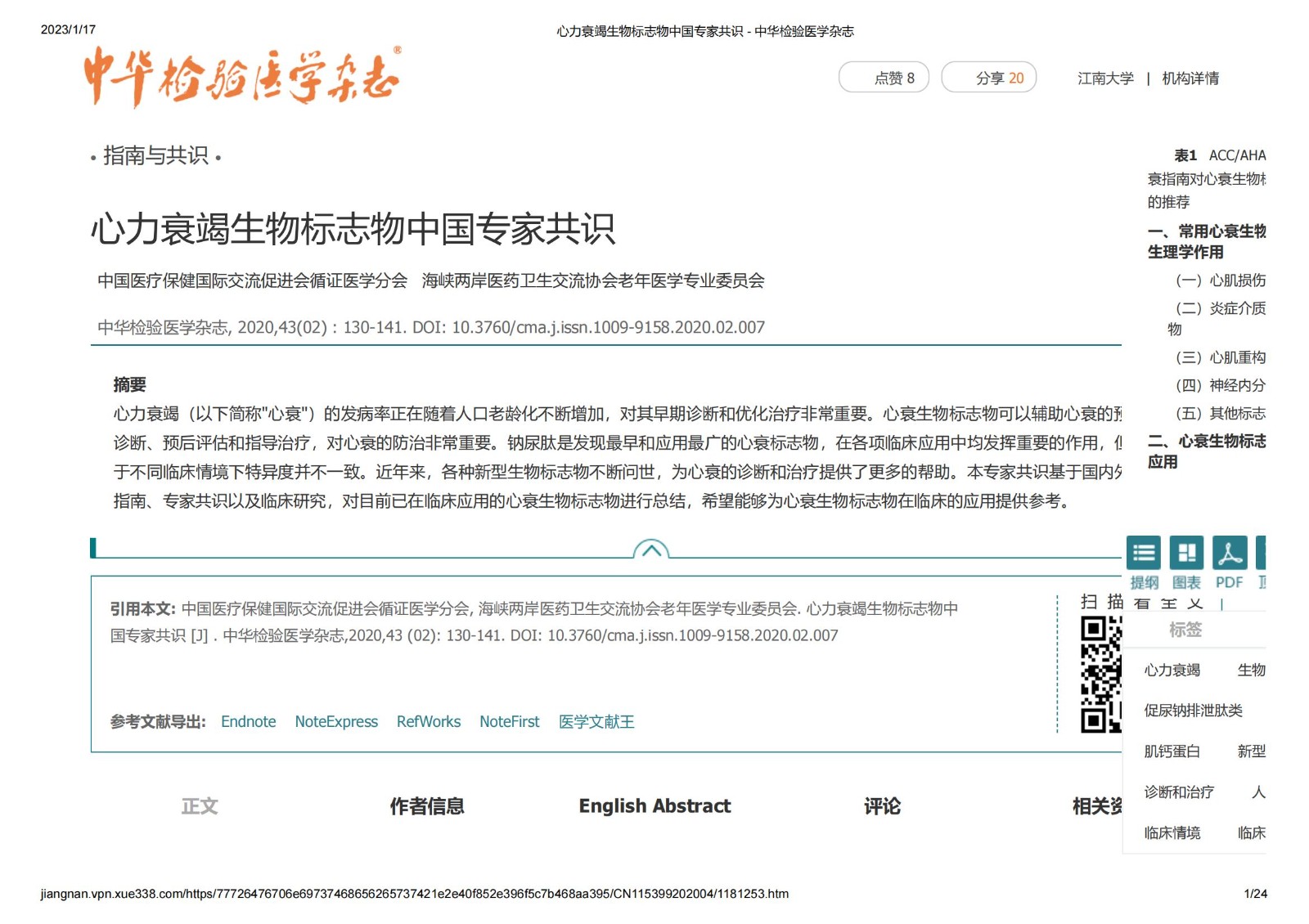Select the 诊断和治疗 tag
Image resolution: width=1309 pixels, height=924 pixels.
pos(1179,792)
